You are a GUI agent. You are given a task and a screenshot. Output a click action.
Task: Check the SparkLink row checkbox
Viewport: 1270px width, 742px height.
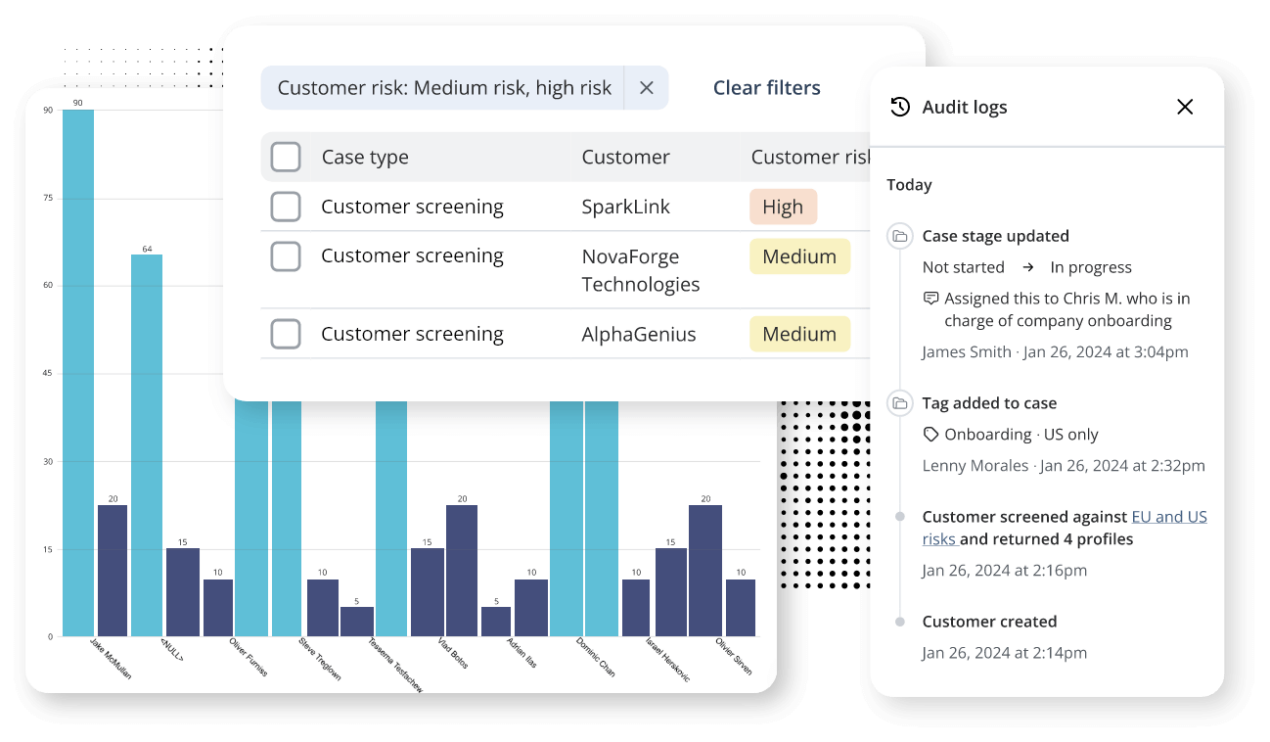pos(286,207)
